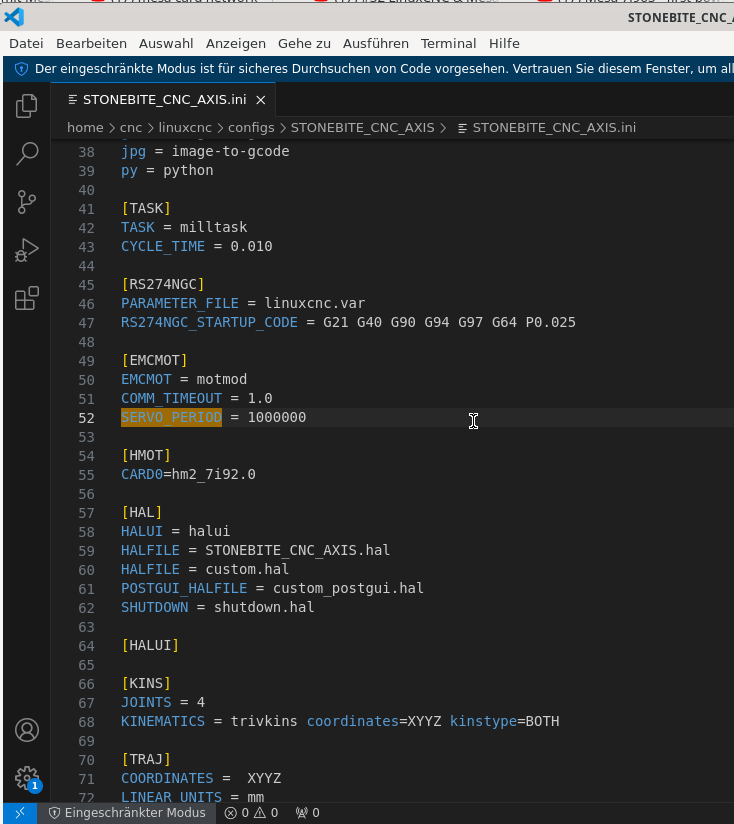Click the CARD0 key on line 55
The image size is (734, 824).
coord(142,474)
